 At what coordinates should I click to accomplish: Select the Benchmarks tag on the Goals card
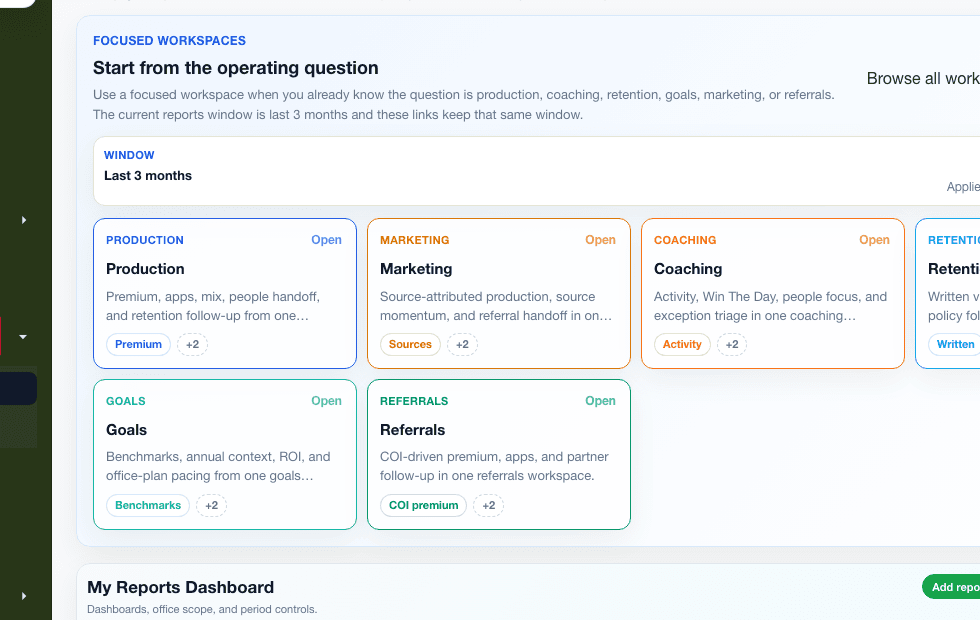(x=147, y=505)
